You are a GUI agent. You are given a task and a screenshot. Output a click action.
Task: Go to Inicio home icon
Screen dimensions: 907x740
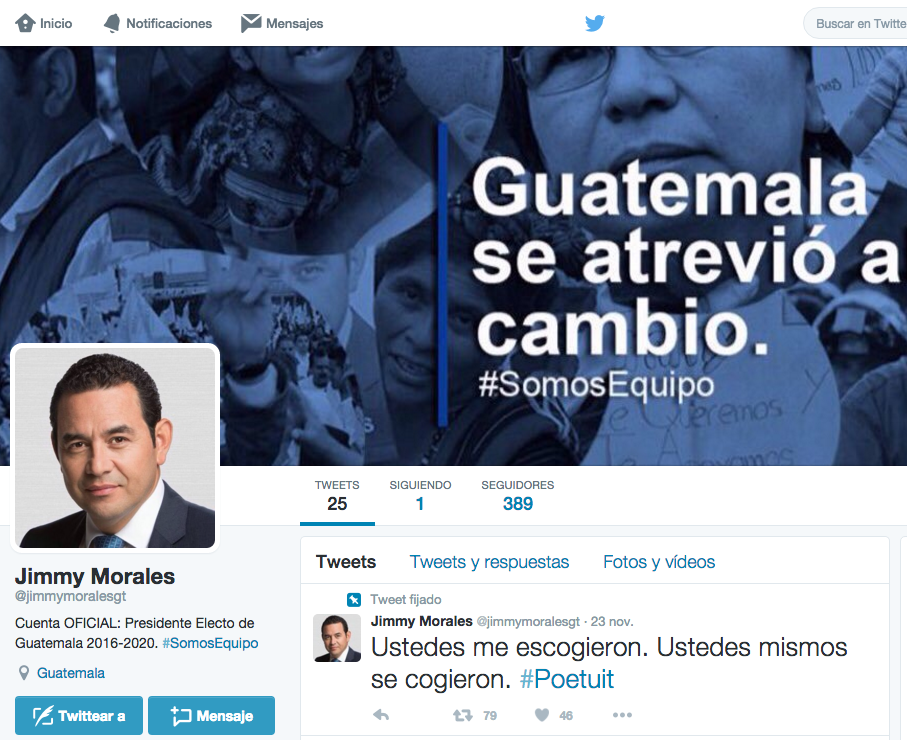click(x=25, y=23)
